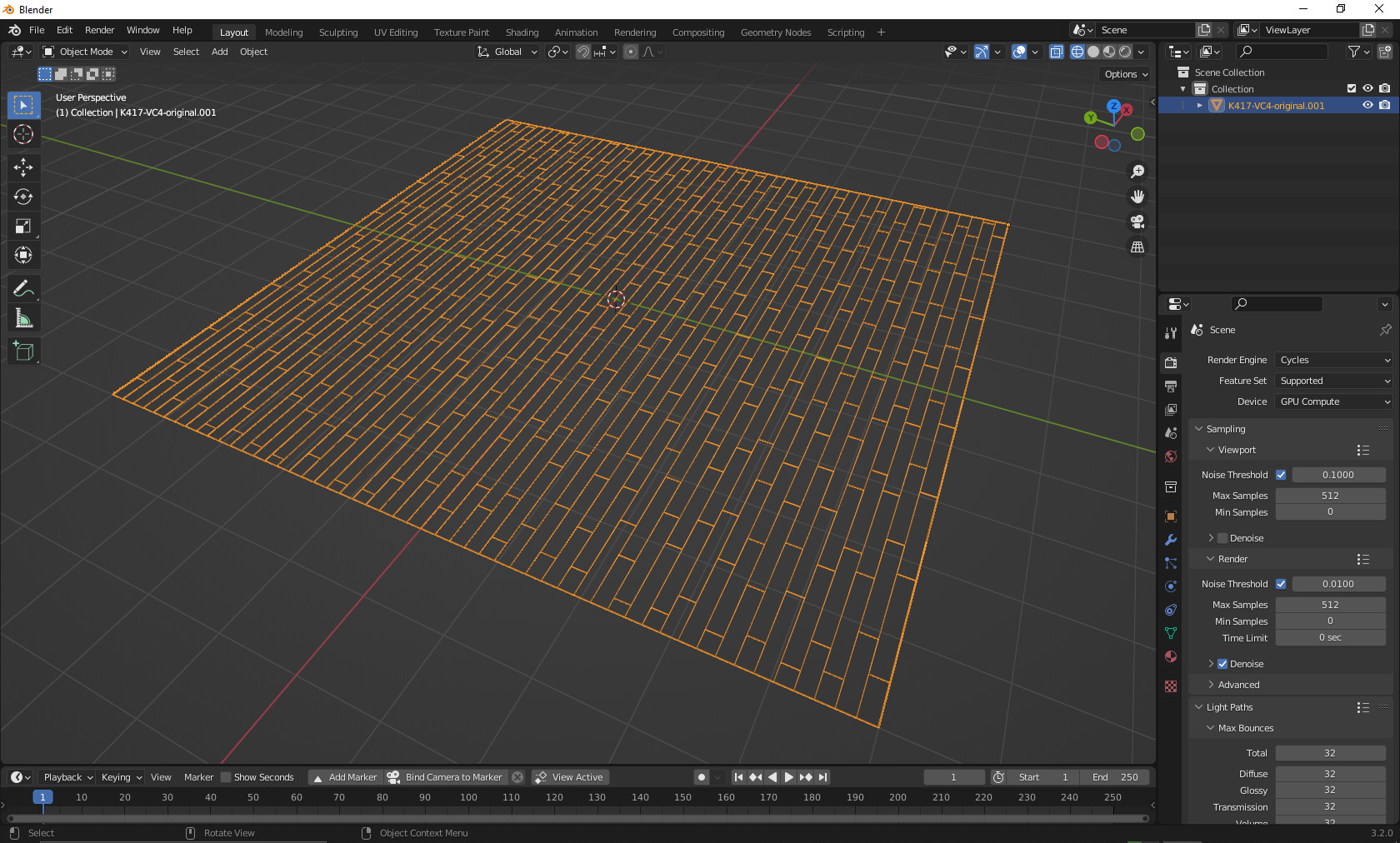Click the pan view hand icon

point(1137,197)
